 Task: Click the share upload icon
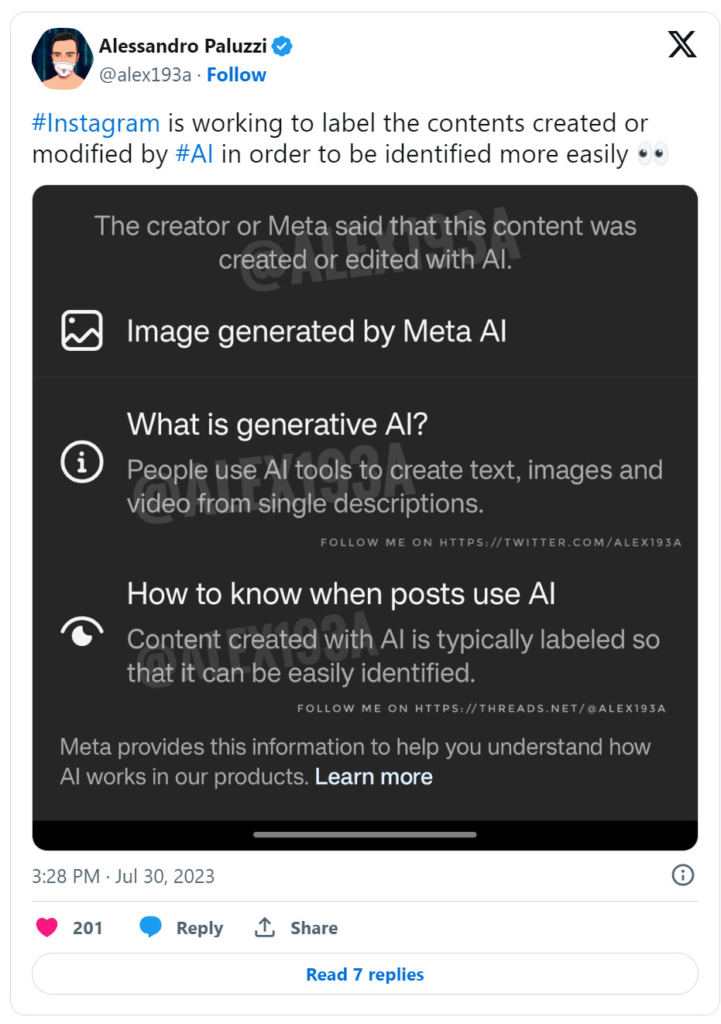(x=265, y=928)
